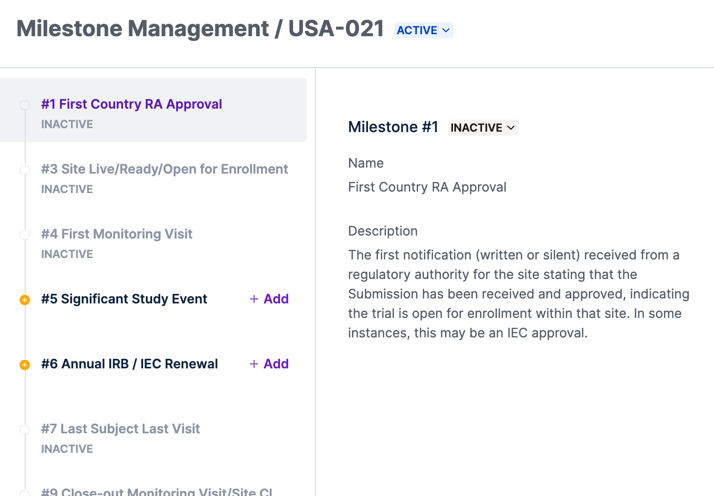This screenshot has width=714, height=496.
Task: Click the orange marker beside milestone #6
Action: pos(25,365)
